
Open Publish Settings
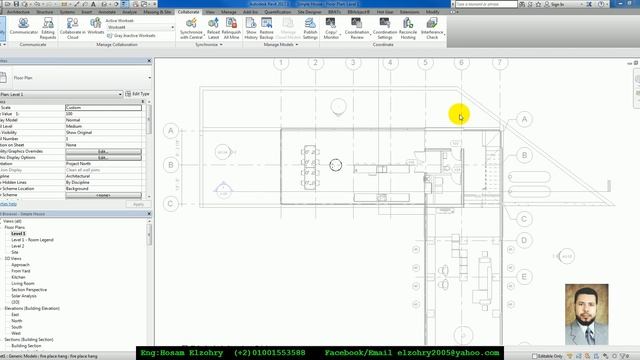[310, 28]
